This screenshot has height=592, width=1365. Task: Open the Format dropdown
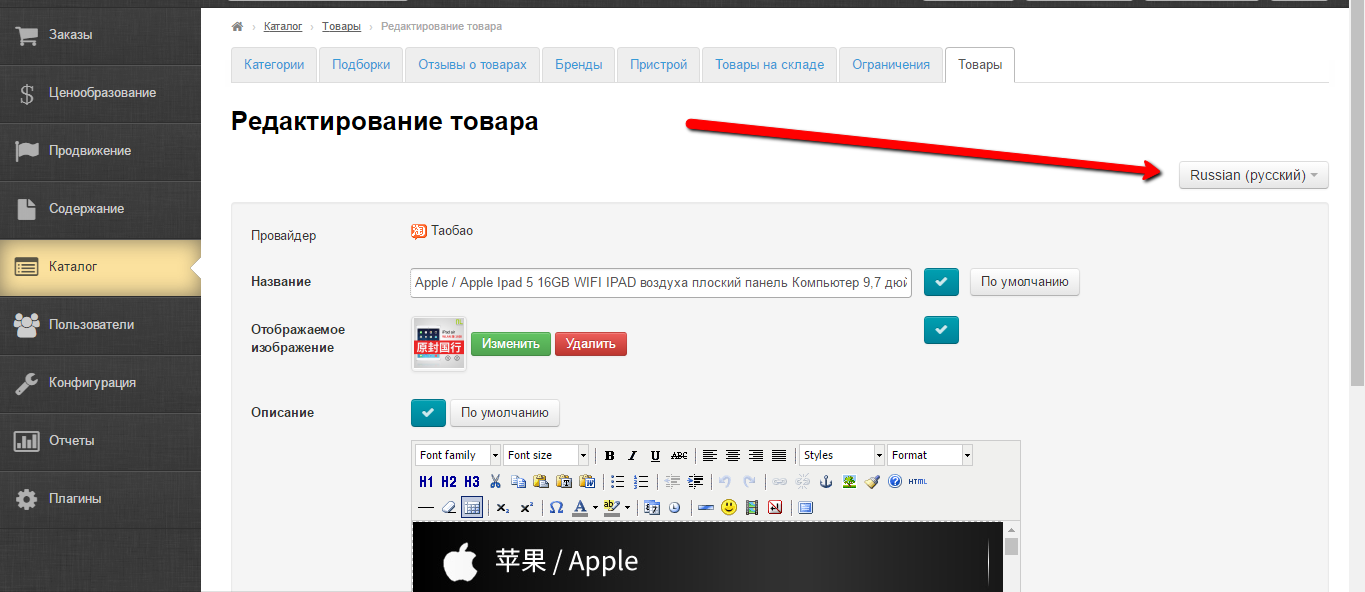point(930,455)
